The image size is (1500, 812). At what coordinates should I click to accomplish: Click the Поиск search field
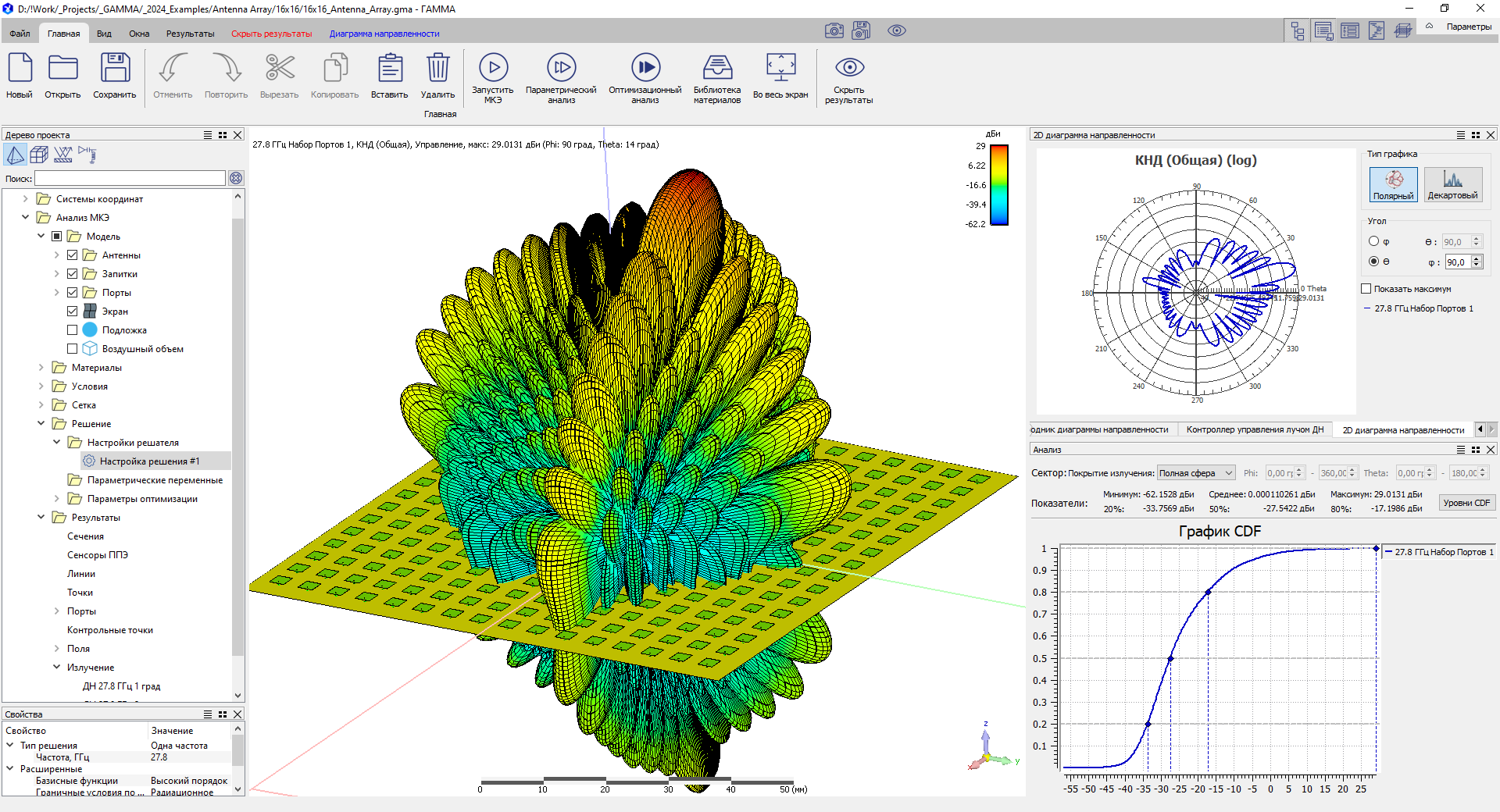130,179
